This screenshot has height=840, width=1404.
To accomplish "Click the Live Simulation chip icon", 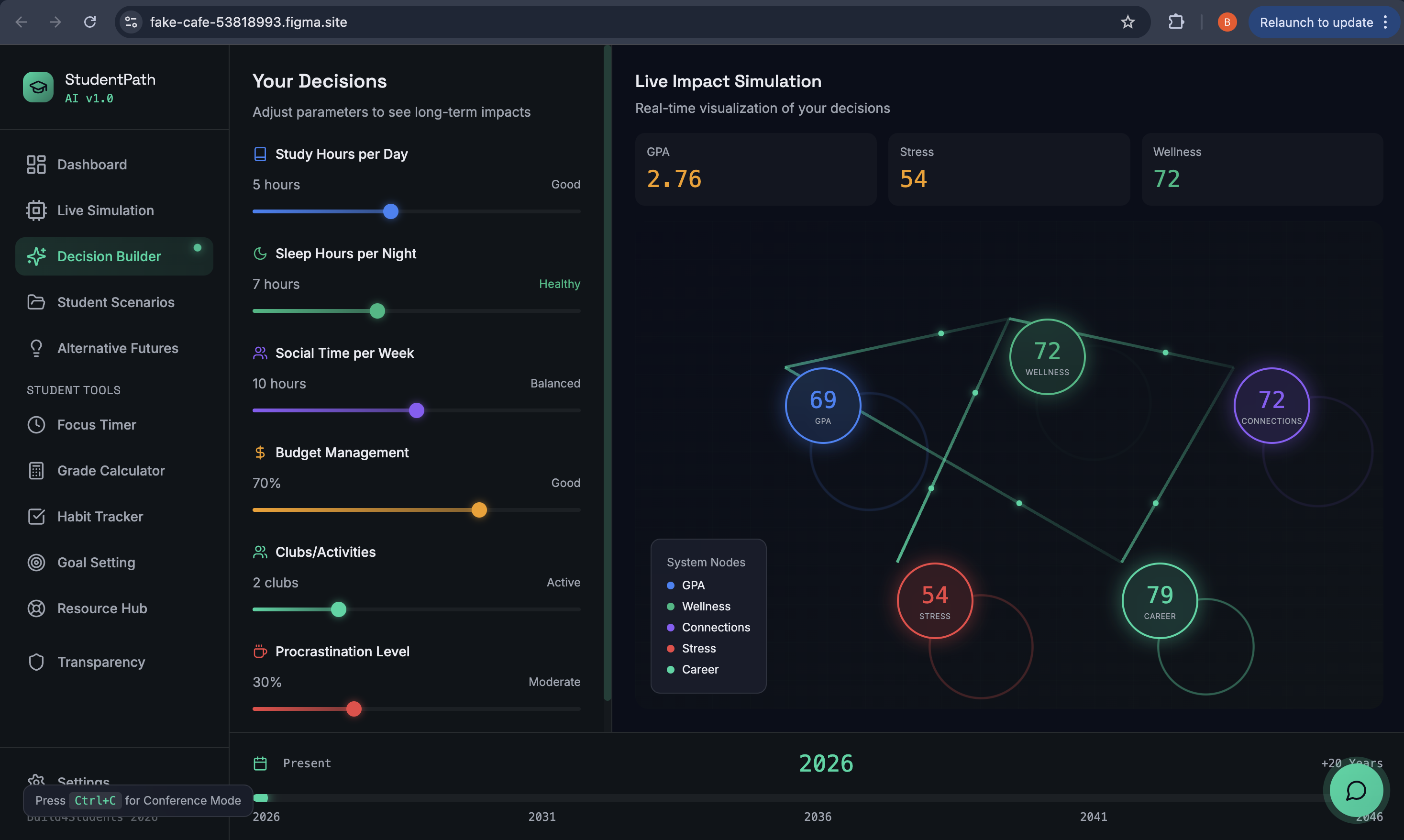I will coord(36,210).
